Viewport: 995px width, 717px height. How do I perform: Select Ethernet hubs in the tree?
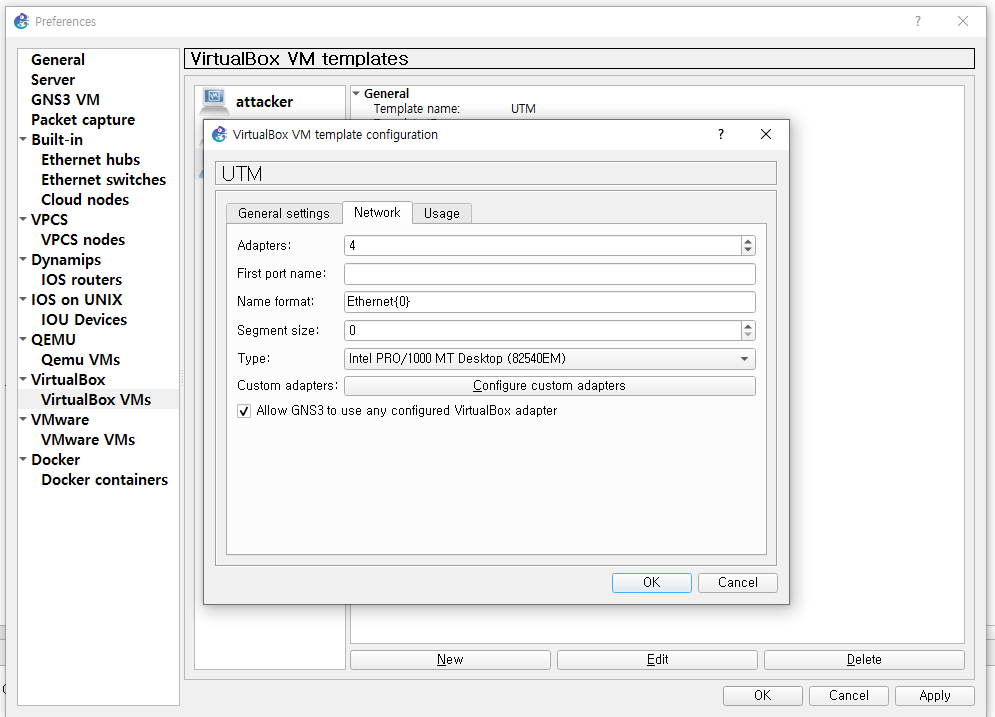pyautogui.click(x=91, y=160)
